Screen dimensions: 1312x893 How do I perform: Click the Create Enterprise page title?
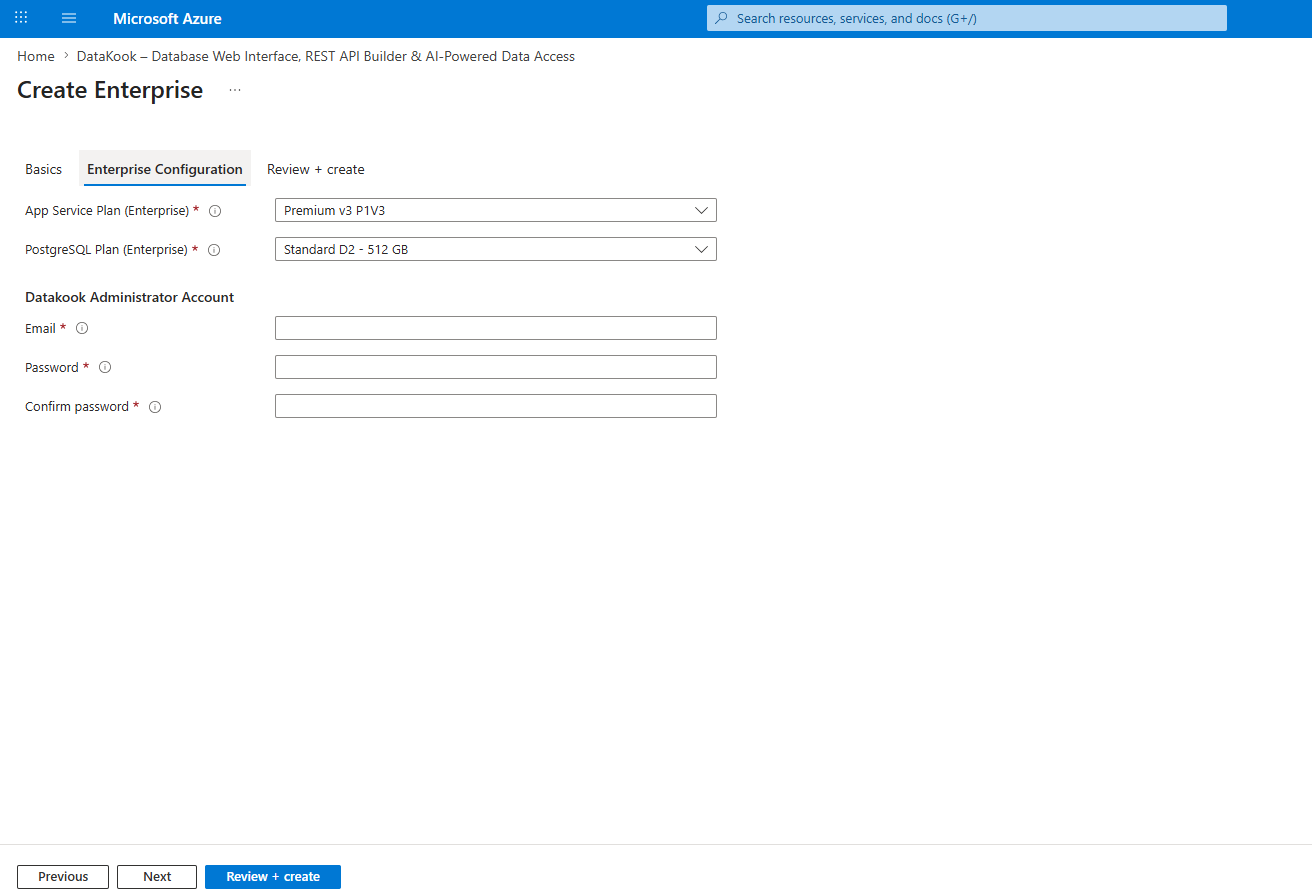(110, 90)
